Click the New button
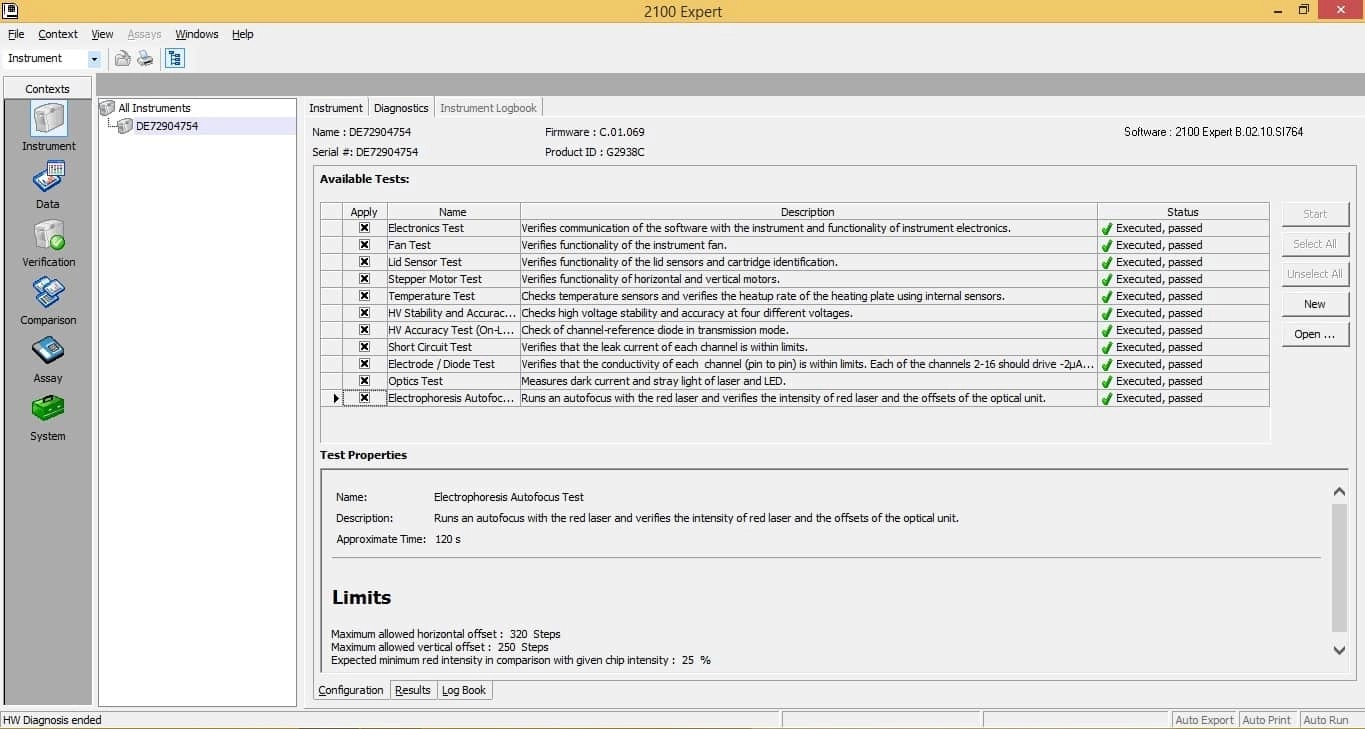1365x729 pixels. 1315,304
